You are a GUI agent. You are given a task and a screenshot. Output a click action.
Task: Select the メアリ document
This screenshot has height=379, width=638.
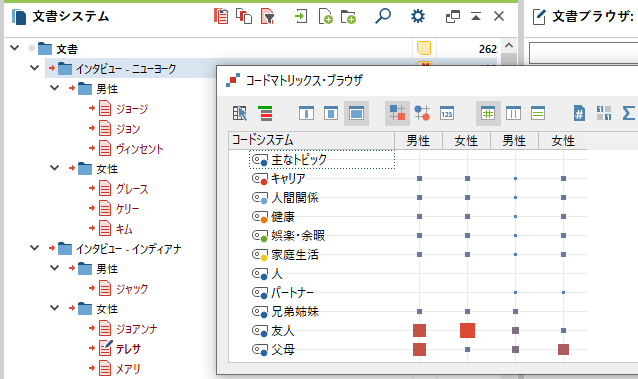pyautogui.click(x=128, y=368)
